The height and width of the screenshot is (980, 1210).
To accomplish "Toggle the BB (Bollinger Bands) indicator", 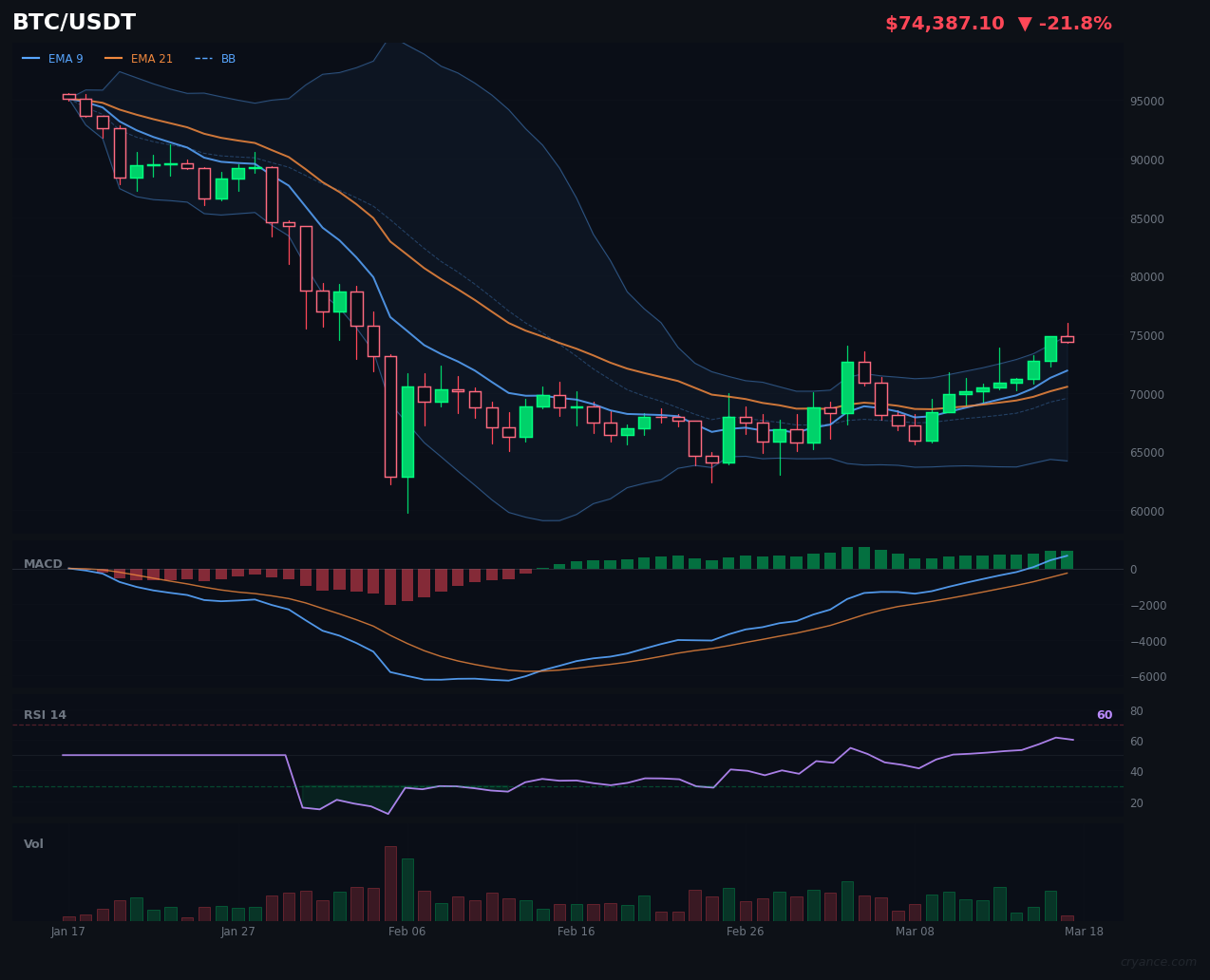I will tap(228, 58).
